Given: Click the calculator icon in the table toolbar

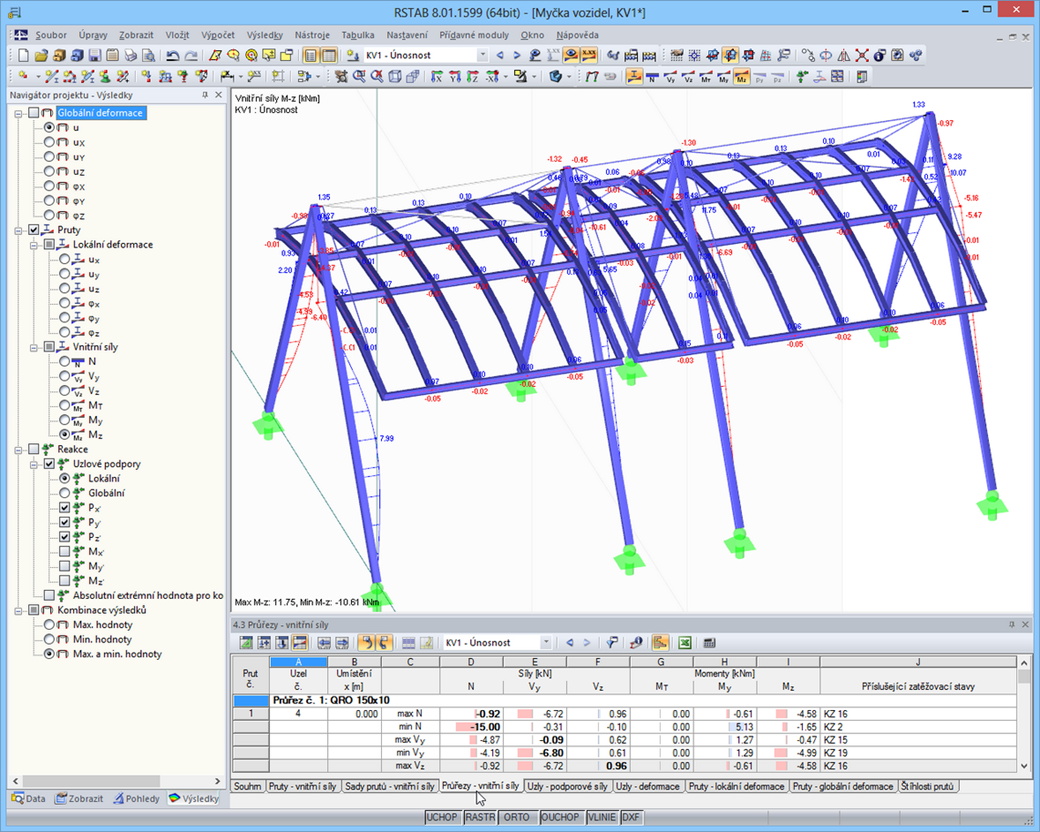Looking at the screenshot, I should (x=709, y=642).
